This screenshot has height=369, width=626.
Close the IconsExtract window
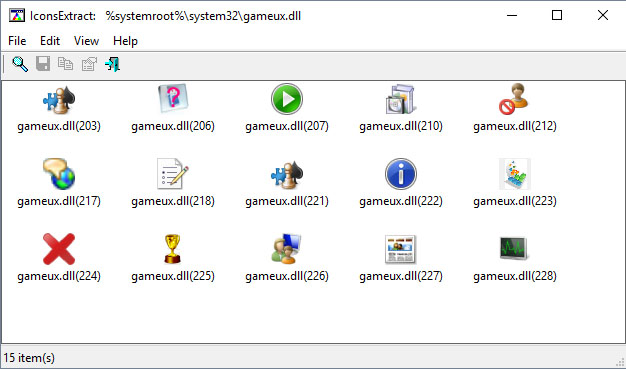click(603, 16)
